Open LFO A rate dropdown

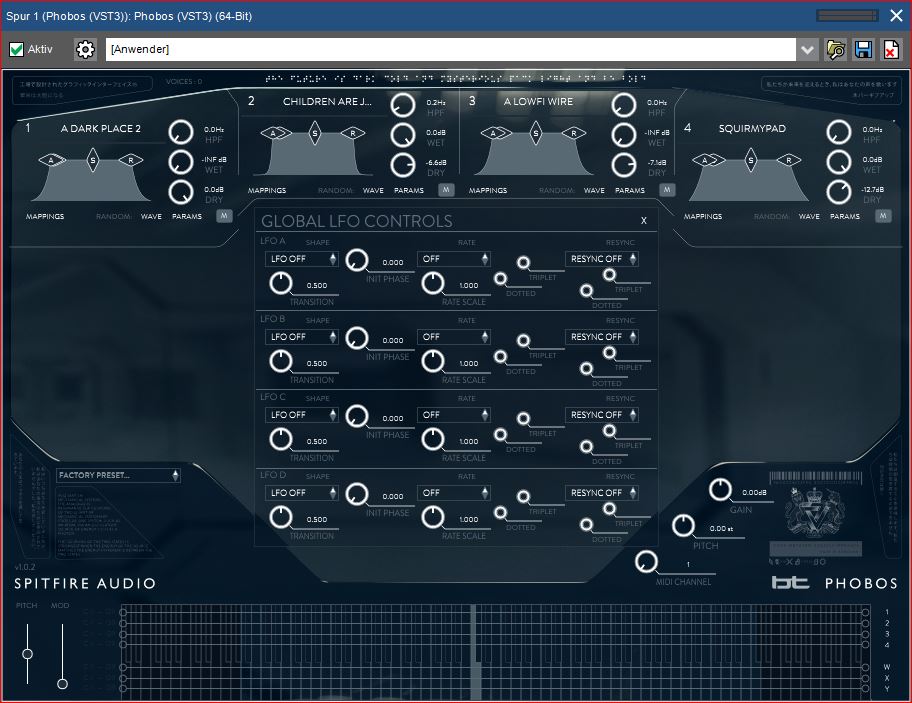click(x=454, y=259)
